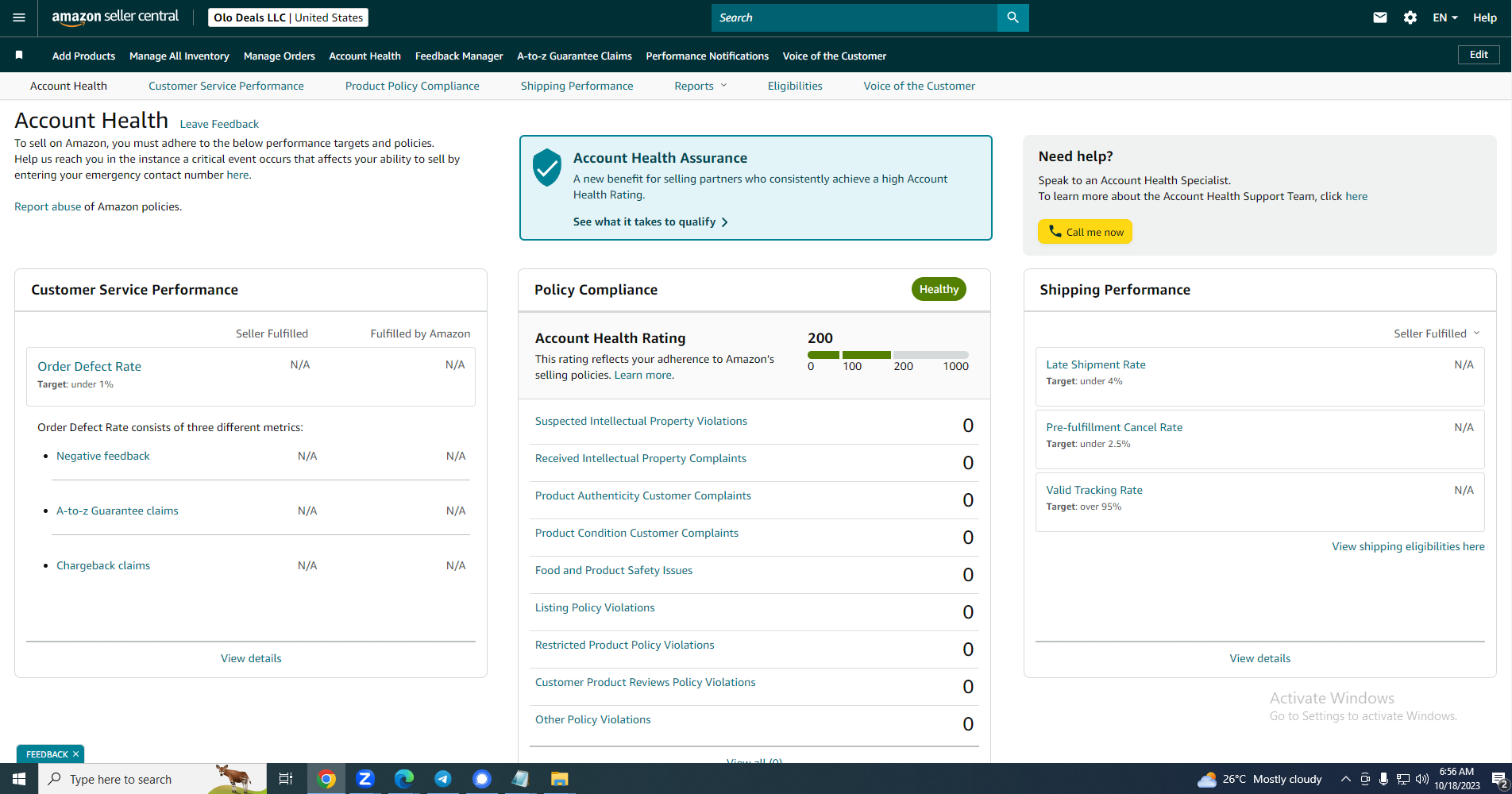The height and width of the screenshot is (794, 1512).
Task: Click the bookmark icon in favorites bar
Action: click(x=19, y=55)
